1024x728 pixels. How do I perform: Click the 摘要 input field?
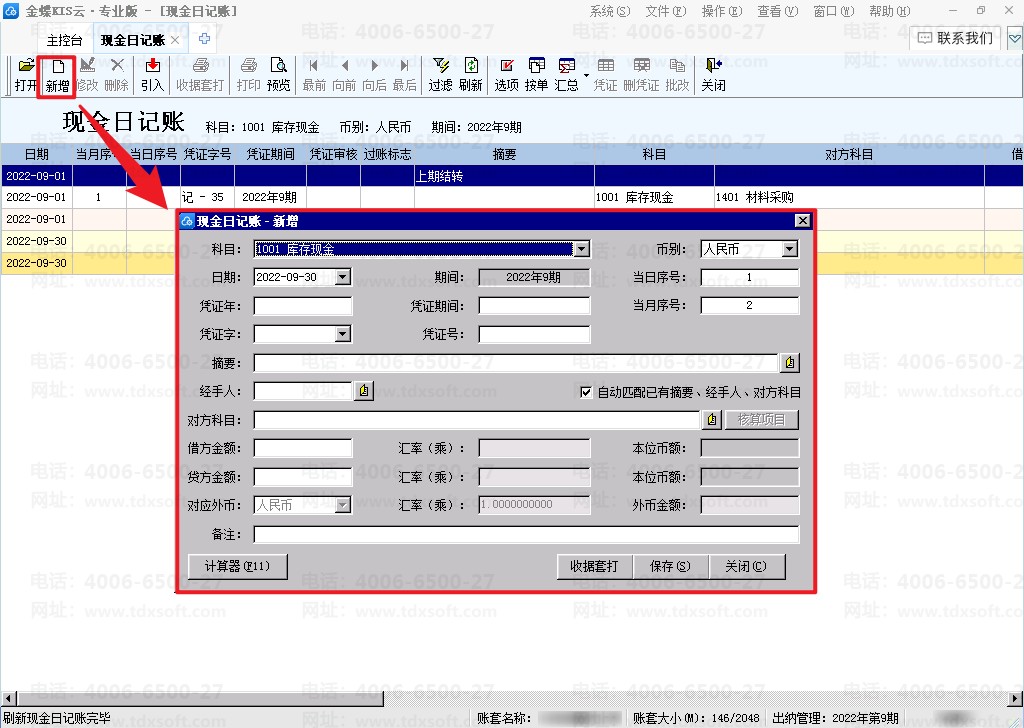(x=516, y=362)
